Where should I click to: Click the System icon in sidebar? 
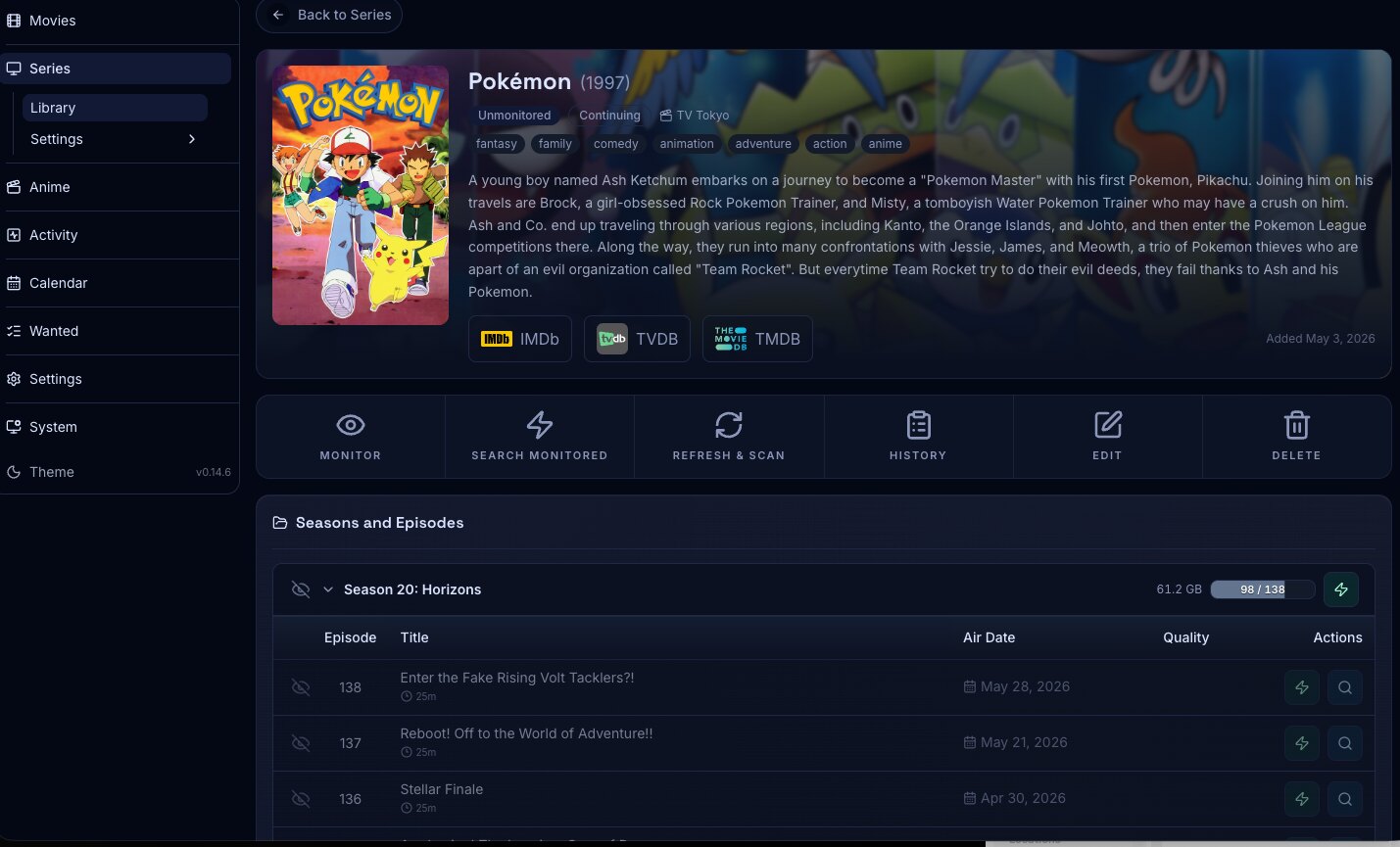tap(14, 427)
